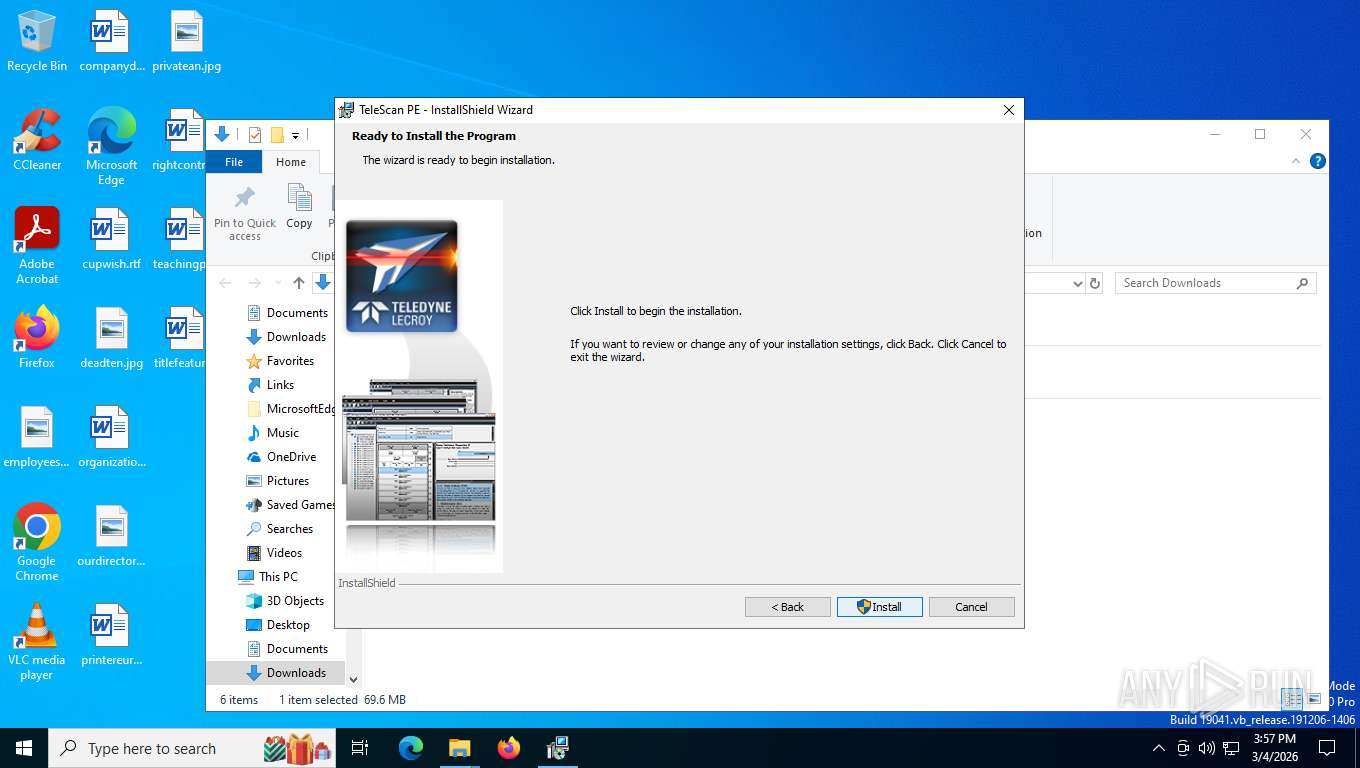Click Explorer Back navigation arrow
This screenshot has width=1360, height=768.
tap(225, 283)
